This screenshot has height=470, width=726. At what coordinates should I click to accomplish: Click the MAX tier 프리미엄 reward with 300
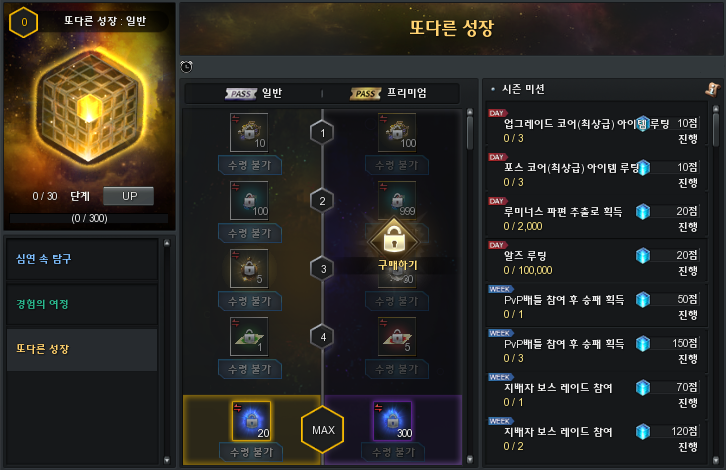[393, 421]
